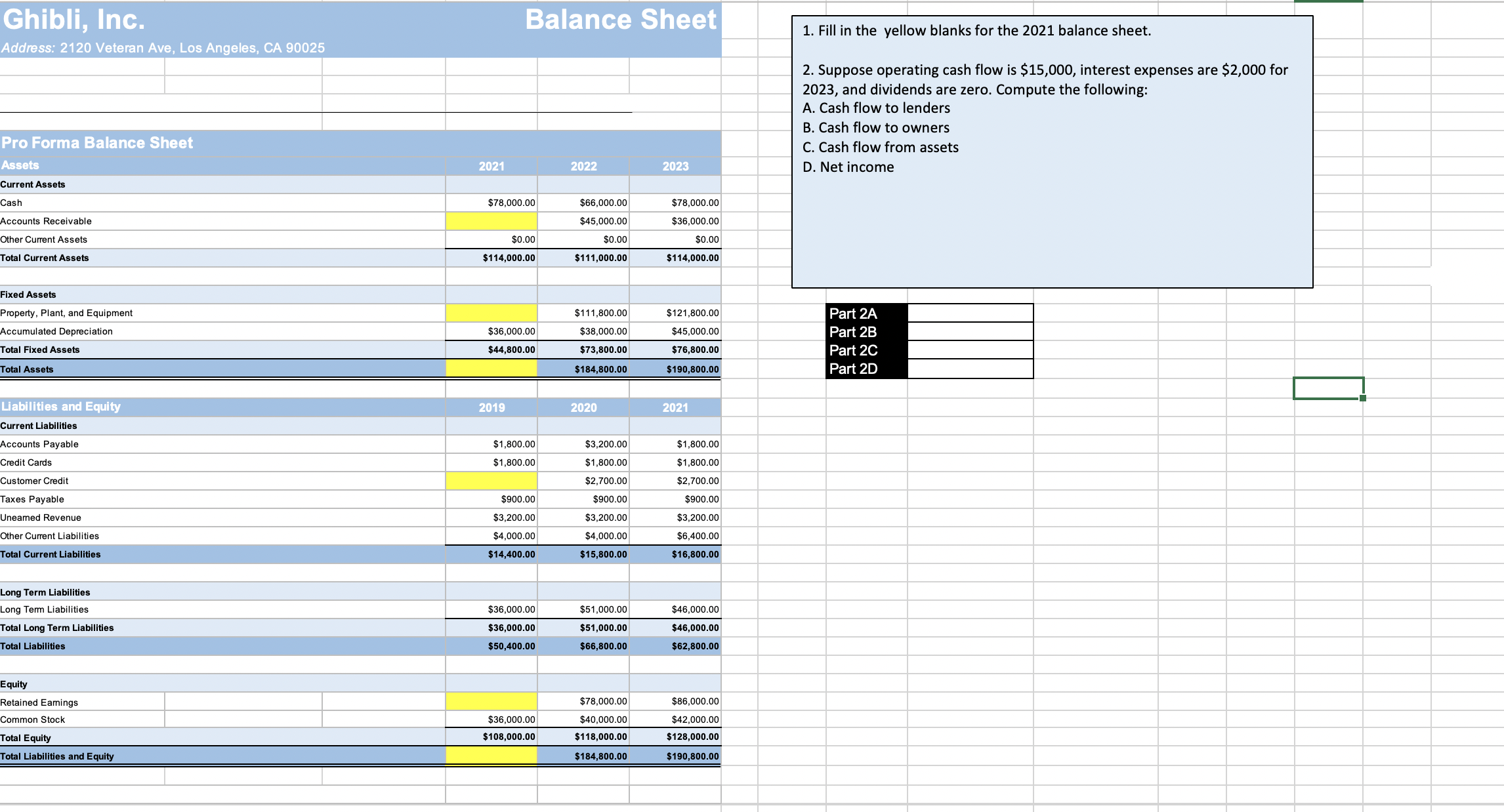The image size is (1504, 812).
Task: Click the Part 2D answer cell
Action: [971, 369]
